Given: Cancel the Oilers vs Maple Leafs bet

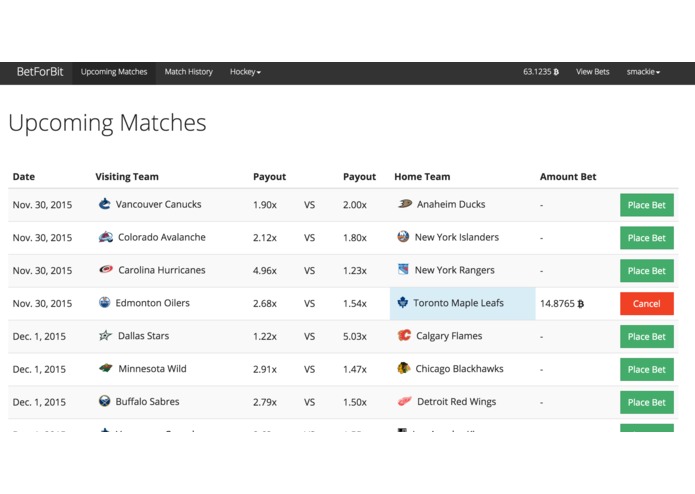Looking at the screenshot, I should tap(647, 303).
